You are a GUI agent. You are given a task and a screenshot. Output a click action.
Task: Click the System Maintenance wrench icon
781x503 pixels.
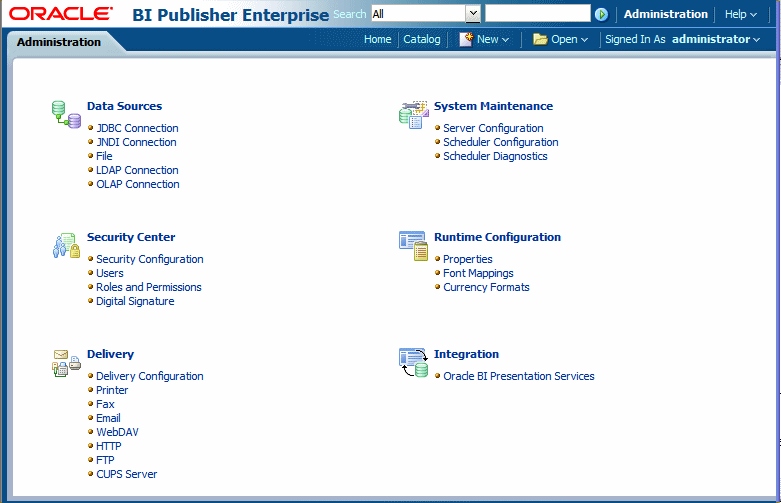coord(413,115)
